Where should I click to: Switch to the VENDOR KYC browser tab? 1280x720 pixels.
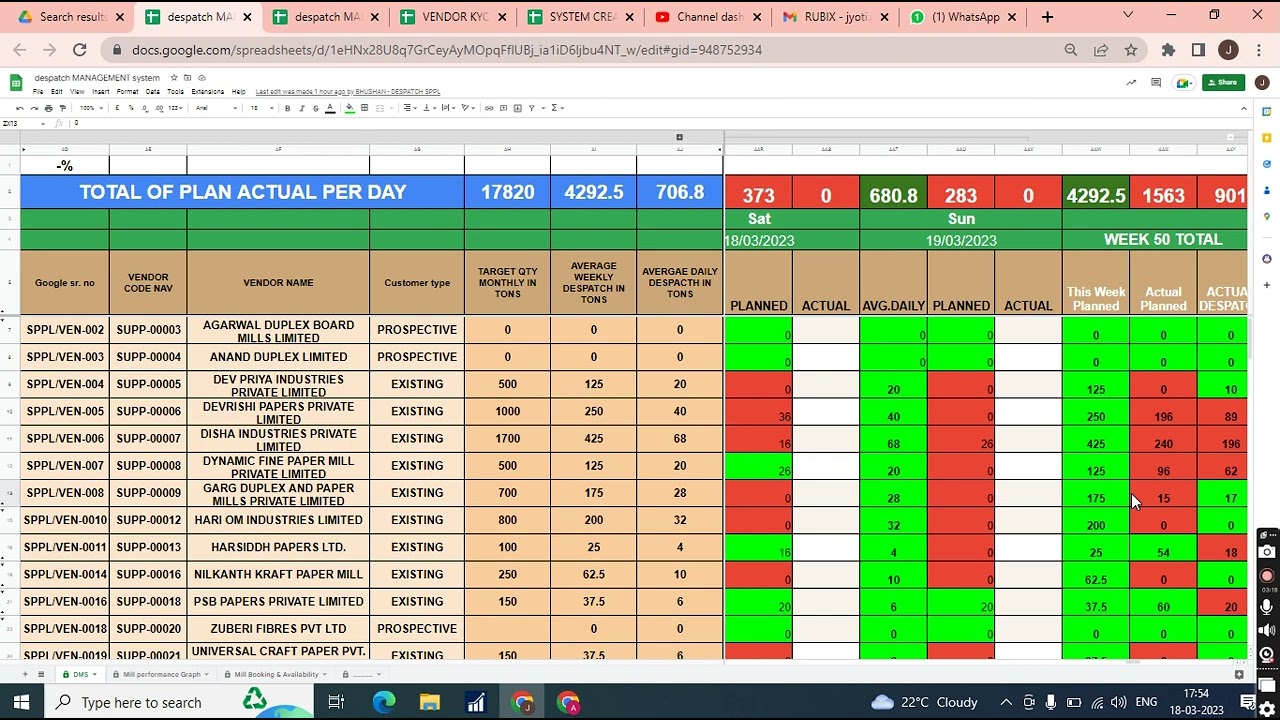click(455, 17)
